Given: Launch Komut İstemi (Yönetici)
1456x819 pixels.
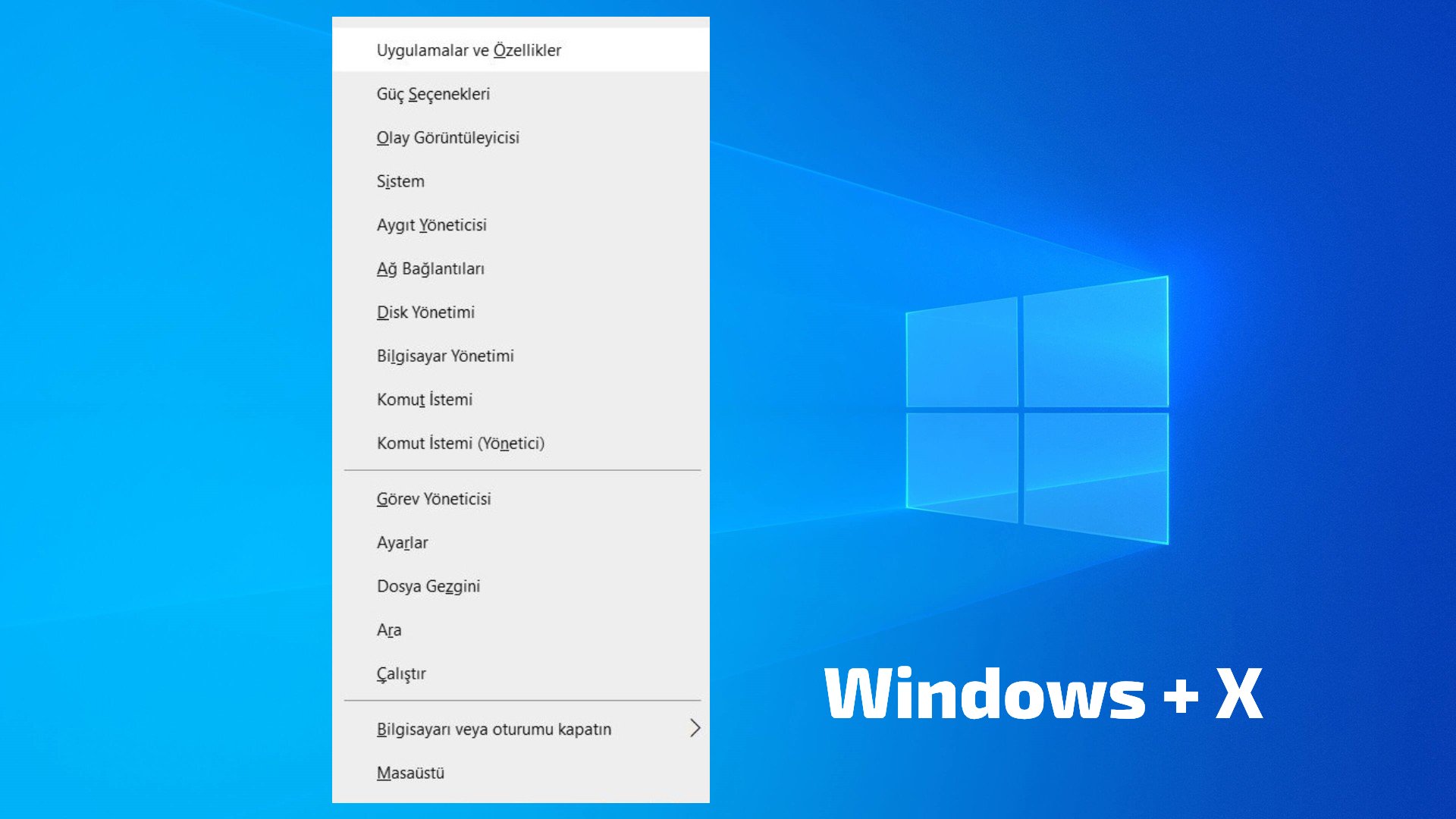Looking at the screenshot, I should (x=521, y=443).
